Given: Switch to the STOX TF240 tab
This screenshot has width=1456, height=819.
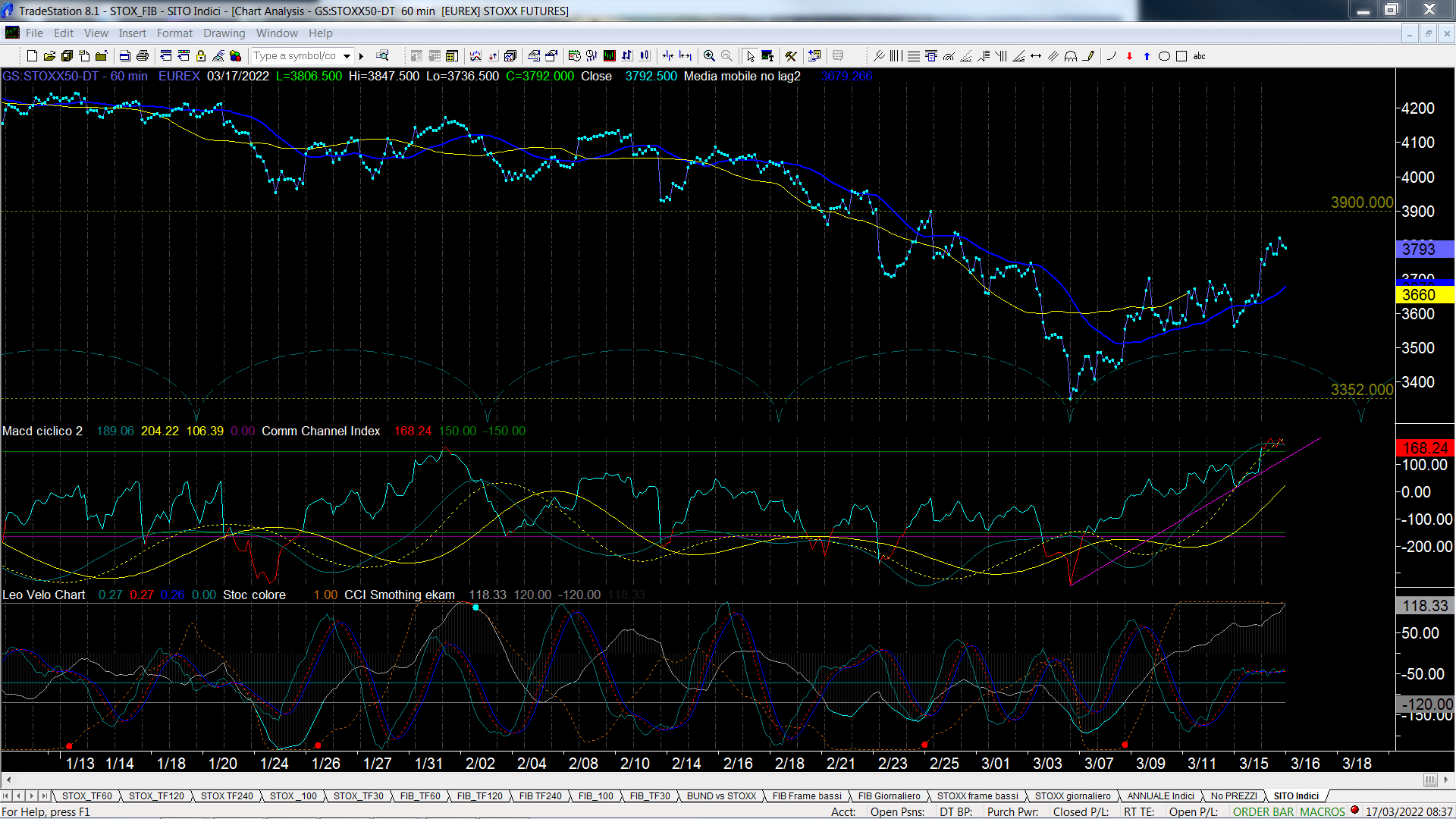Looking at the screenshot, I should click(x=227, y=795).
